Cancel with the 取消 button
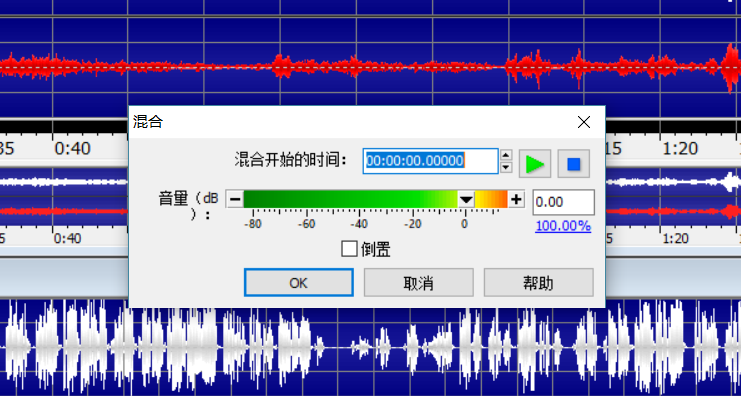This screenshot has height=396, width=741. pos(418,283)
